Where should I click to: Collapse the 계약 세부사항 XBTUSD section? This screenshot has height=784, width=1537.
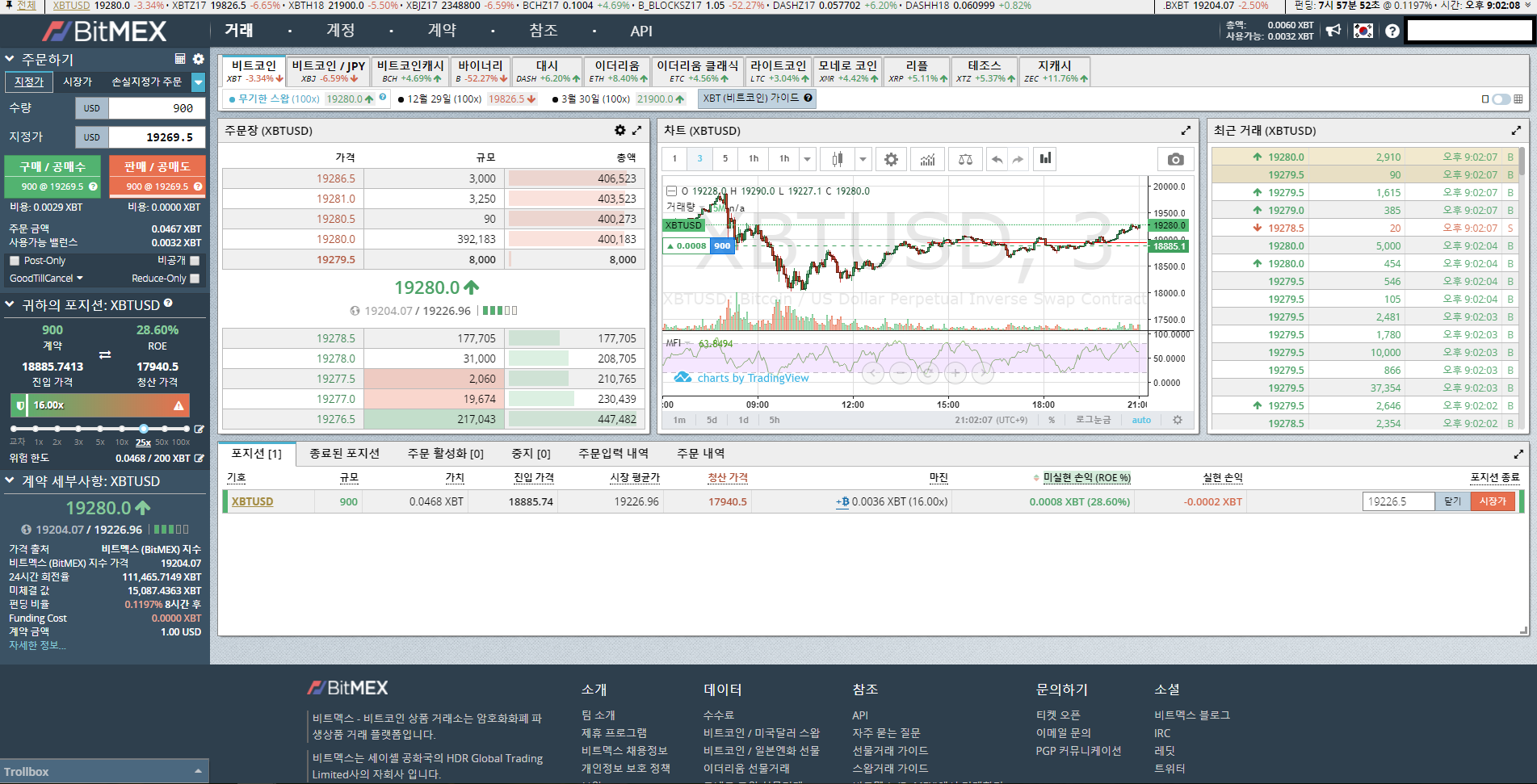pyautogui.click(x=10, y=480)
